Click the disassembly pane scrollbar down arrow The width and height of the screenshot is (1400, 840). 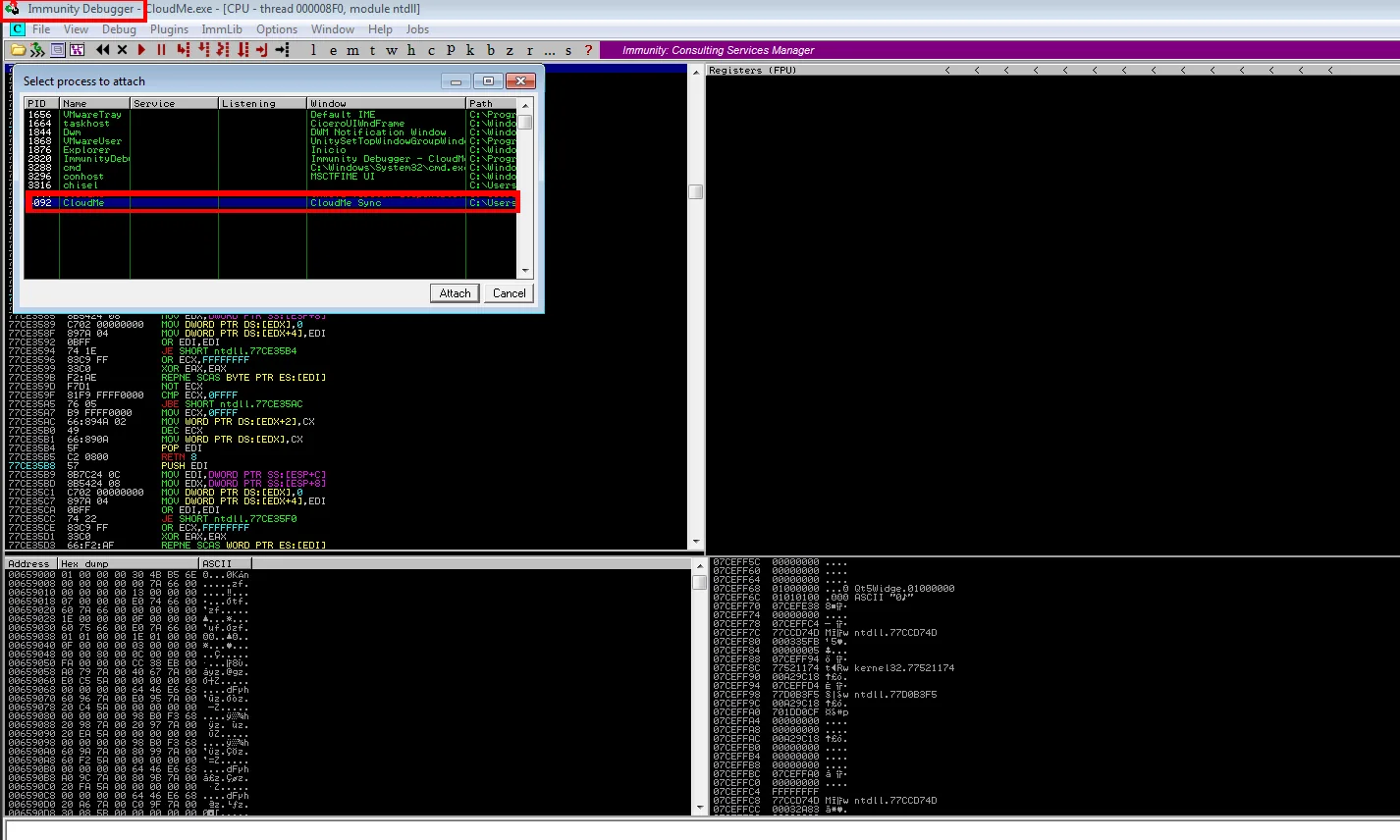click(696, 543)
